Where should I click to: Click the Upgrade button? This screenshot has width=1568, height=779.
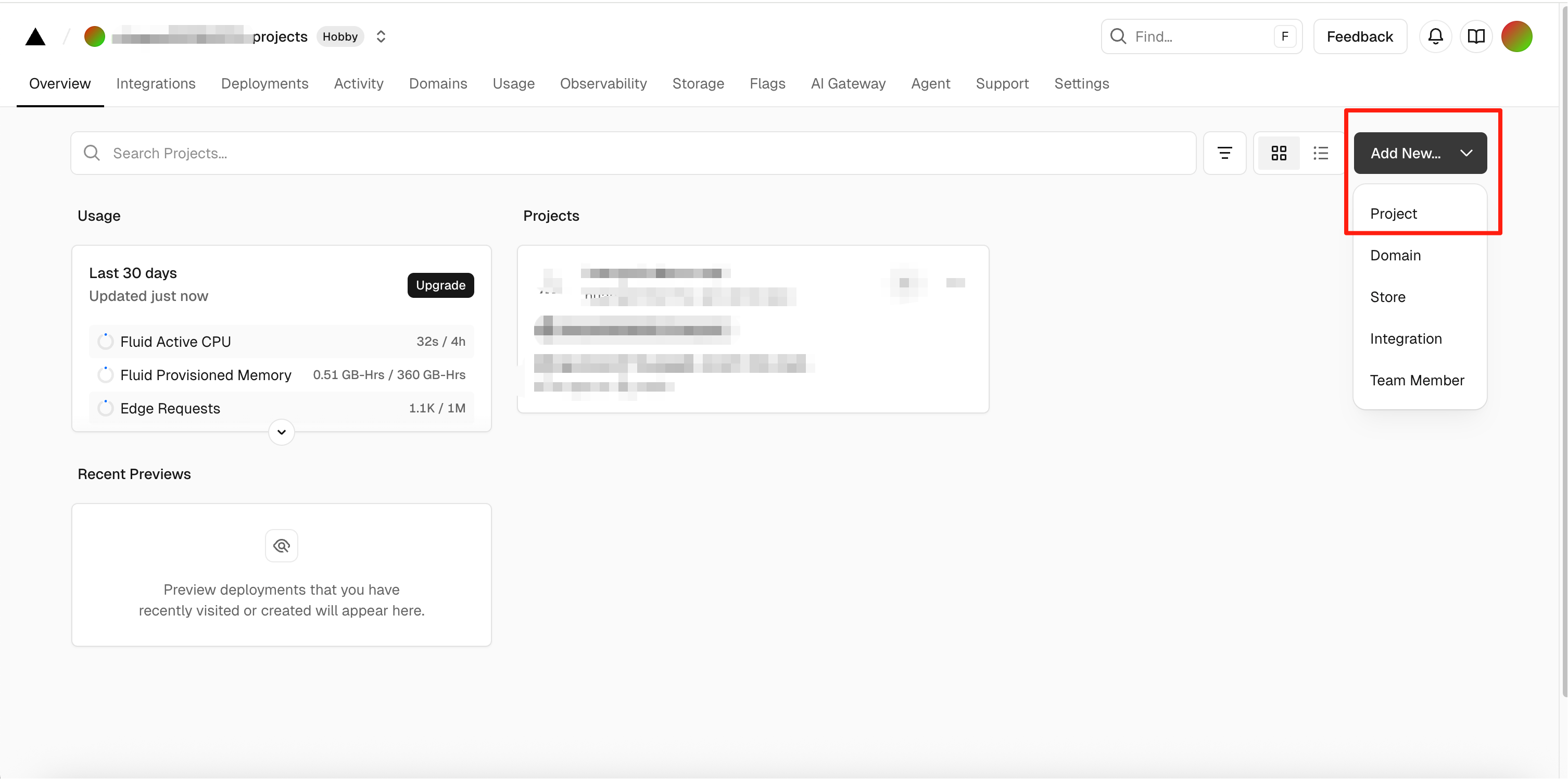click(x=440, y=285)
